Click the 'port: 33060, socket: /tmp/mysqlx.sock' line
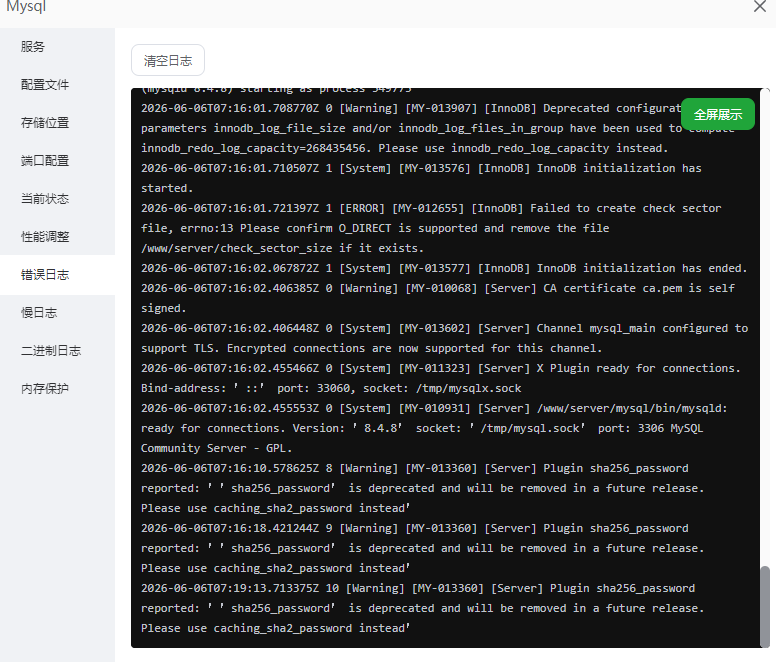This screenshot has width=776, height=662. tap(331, 388)
